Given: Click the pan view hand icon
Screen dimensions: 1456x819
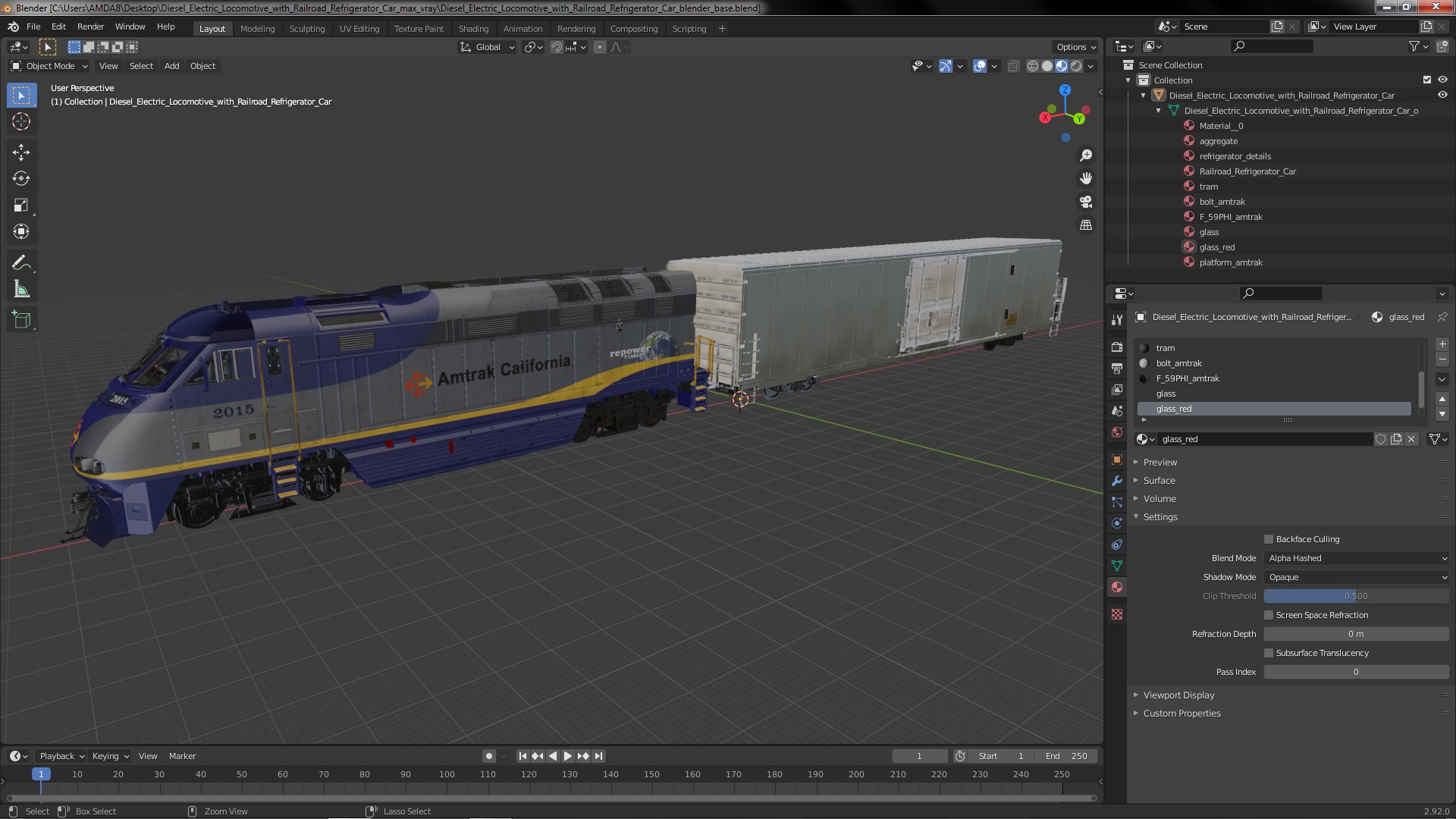Looking at the screenshot, I should pos(1086,178).
